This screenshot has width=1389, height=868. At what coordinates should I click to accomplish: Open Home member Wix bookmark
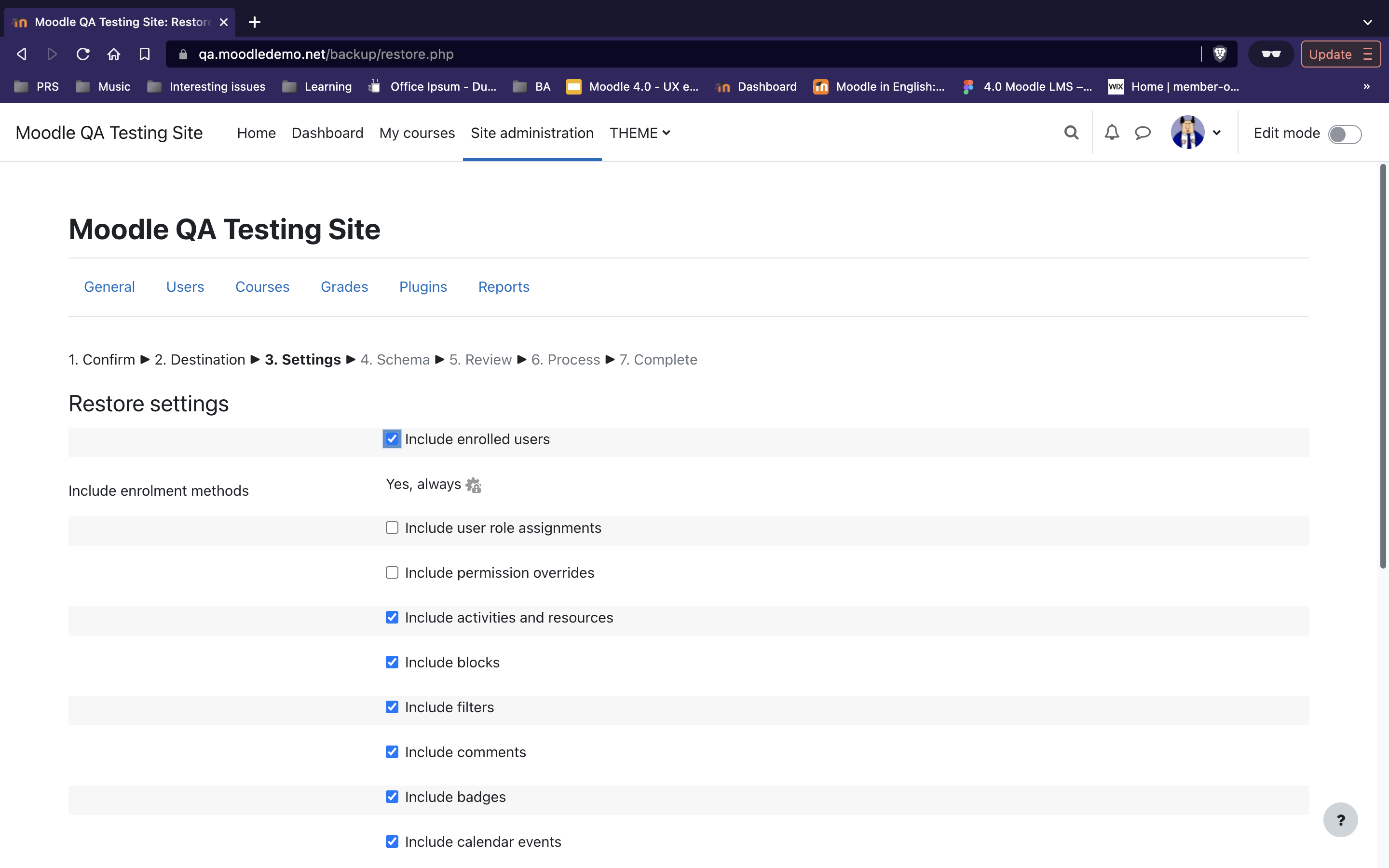(1174, 87)
